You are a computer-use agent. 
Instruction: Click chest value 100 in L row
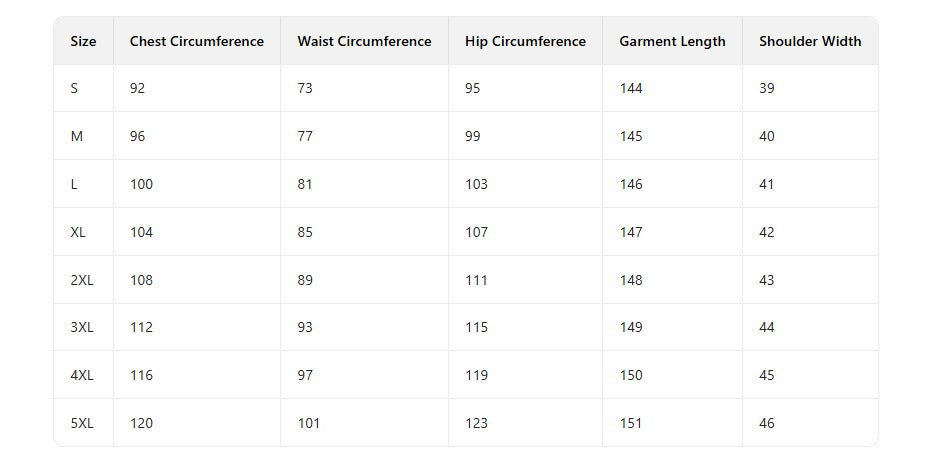[x=141, y=184]
